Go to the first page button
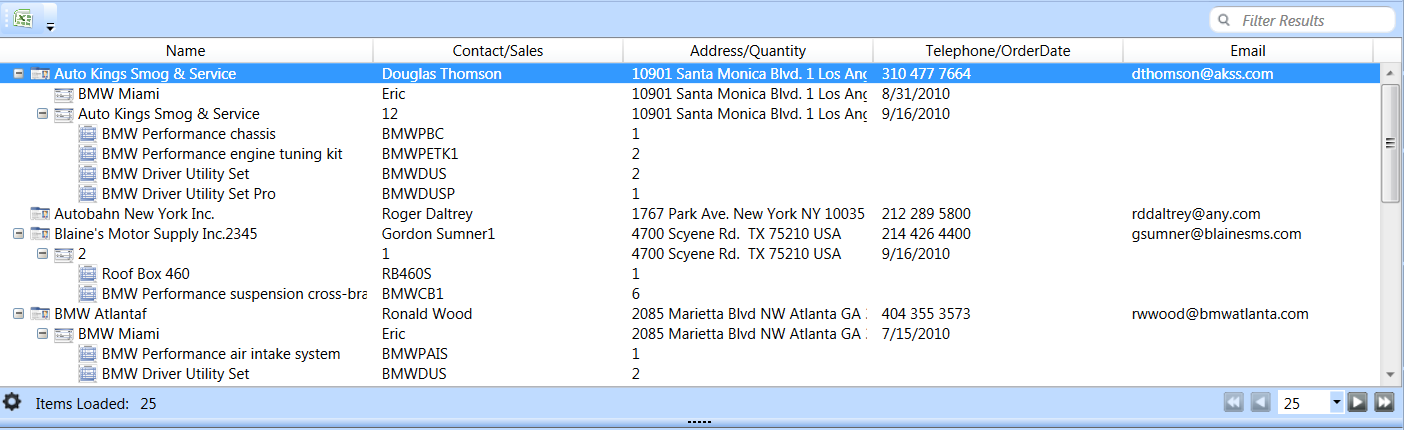1404x430 pixels. tap(1234, 403)
